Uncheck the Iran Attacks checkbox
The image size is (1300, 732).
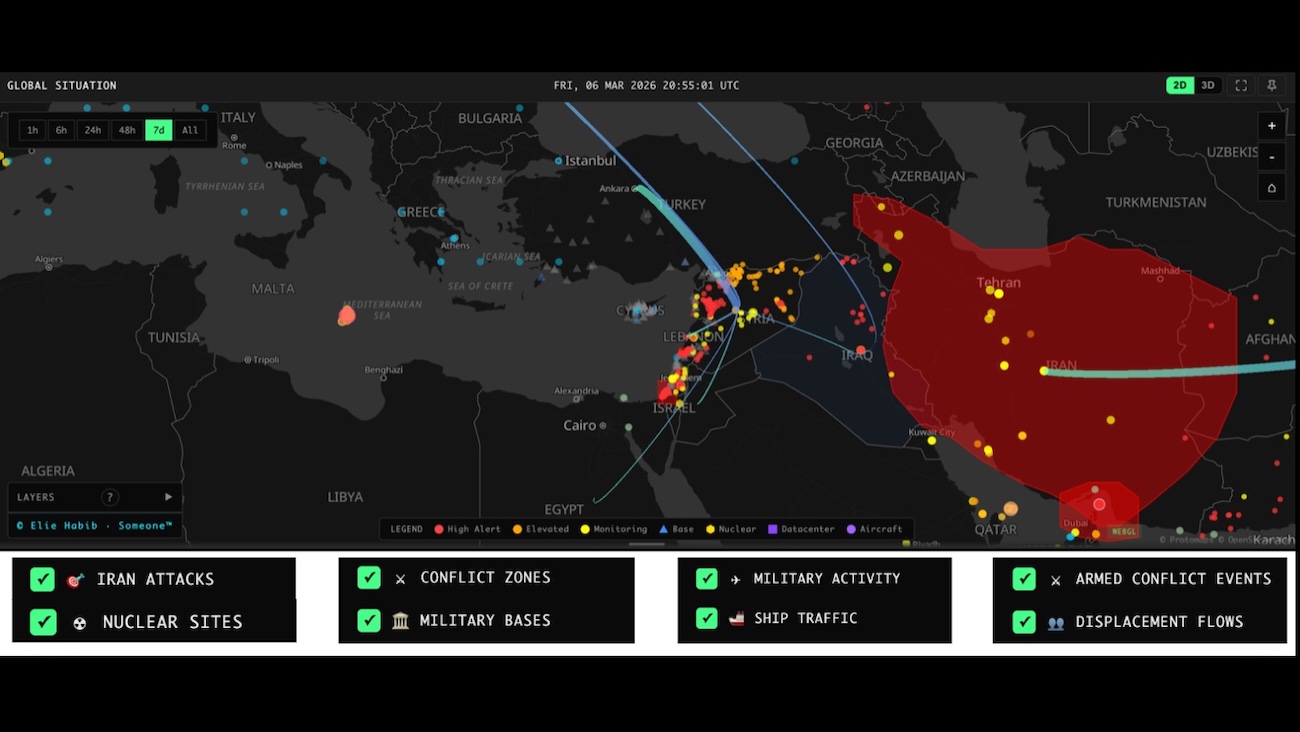pos(42,579)
